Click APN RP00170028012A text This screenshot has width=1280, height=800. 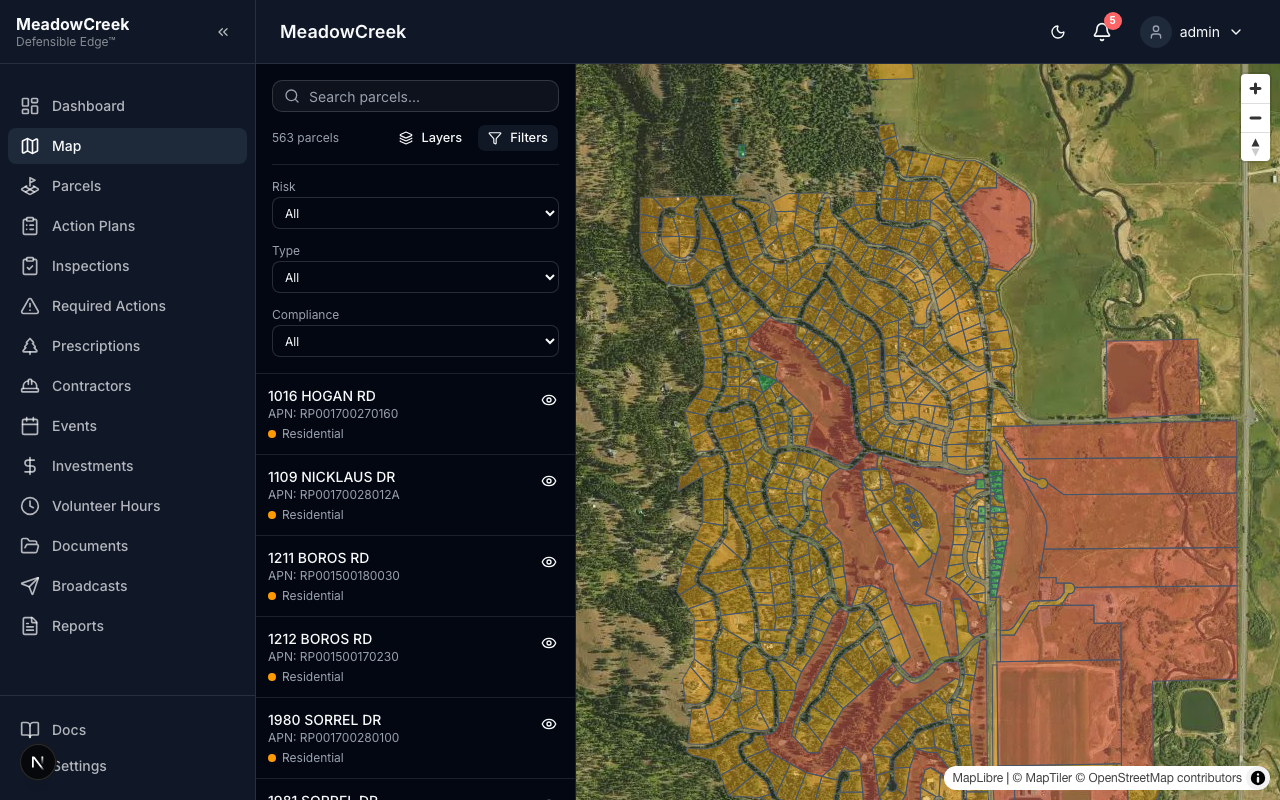(x=334, y=495)
